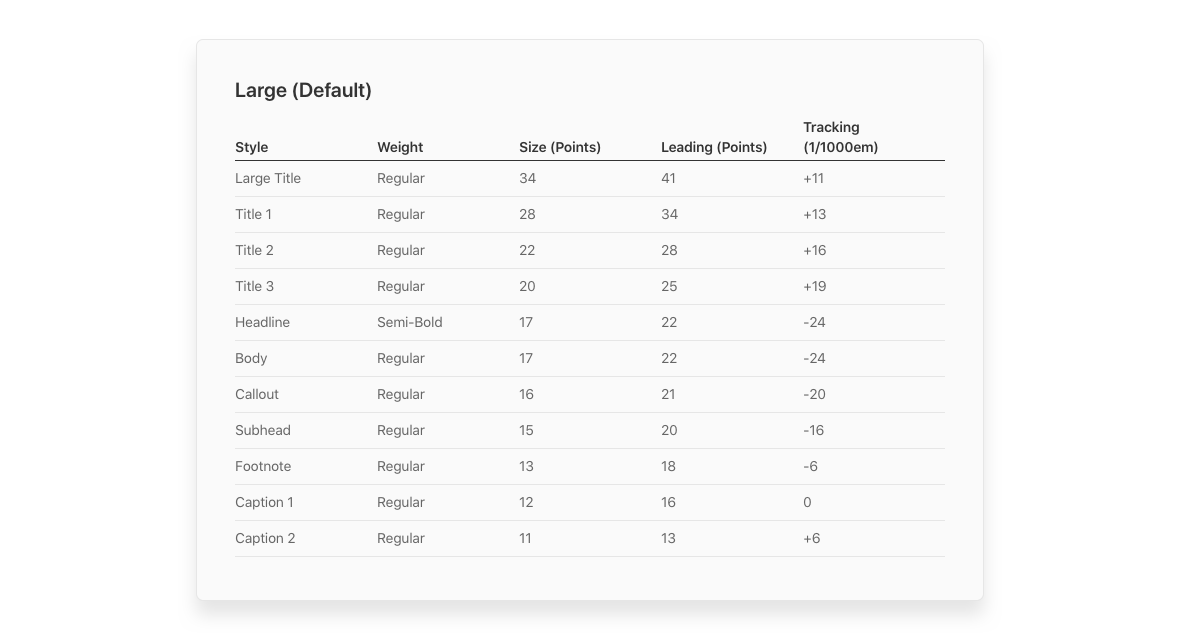Select the Title 2 style cell
Viewport: 1180px width, 640px height.
tap(254, 251)
